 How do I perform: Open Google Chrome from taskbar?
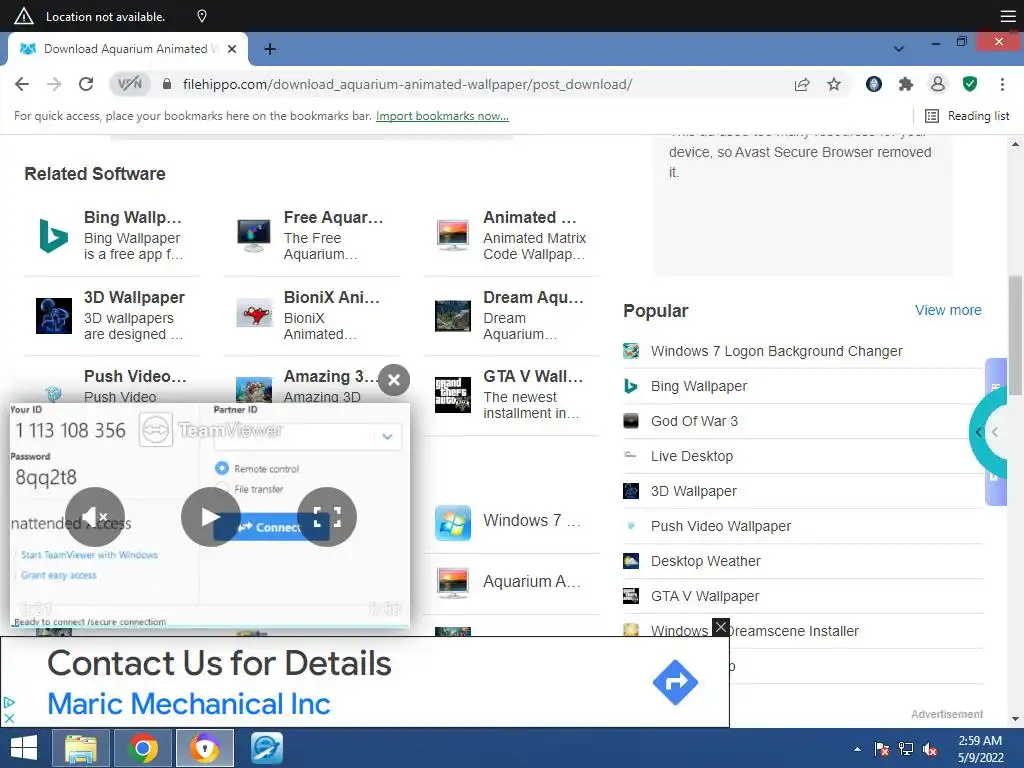143,748
